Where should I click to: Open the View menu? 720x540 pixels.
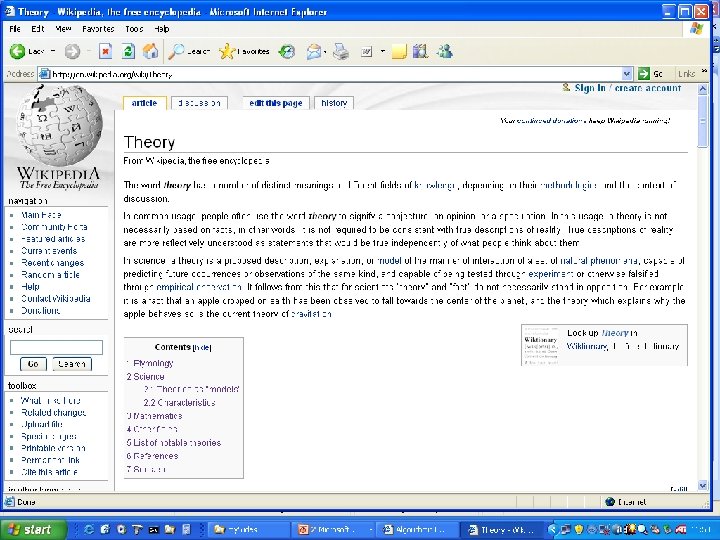click(x=63, y=29)
